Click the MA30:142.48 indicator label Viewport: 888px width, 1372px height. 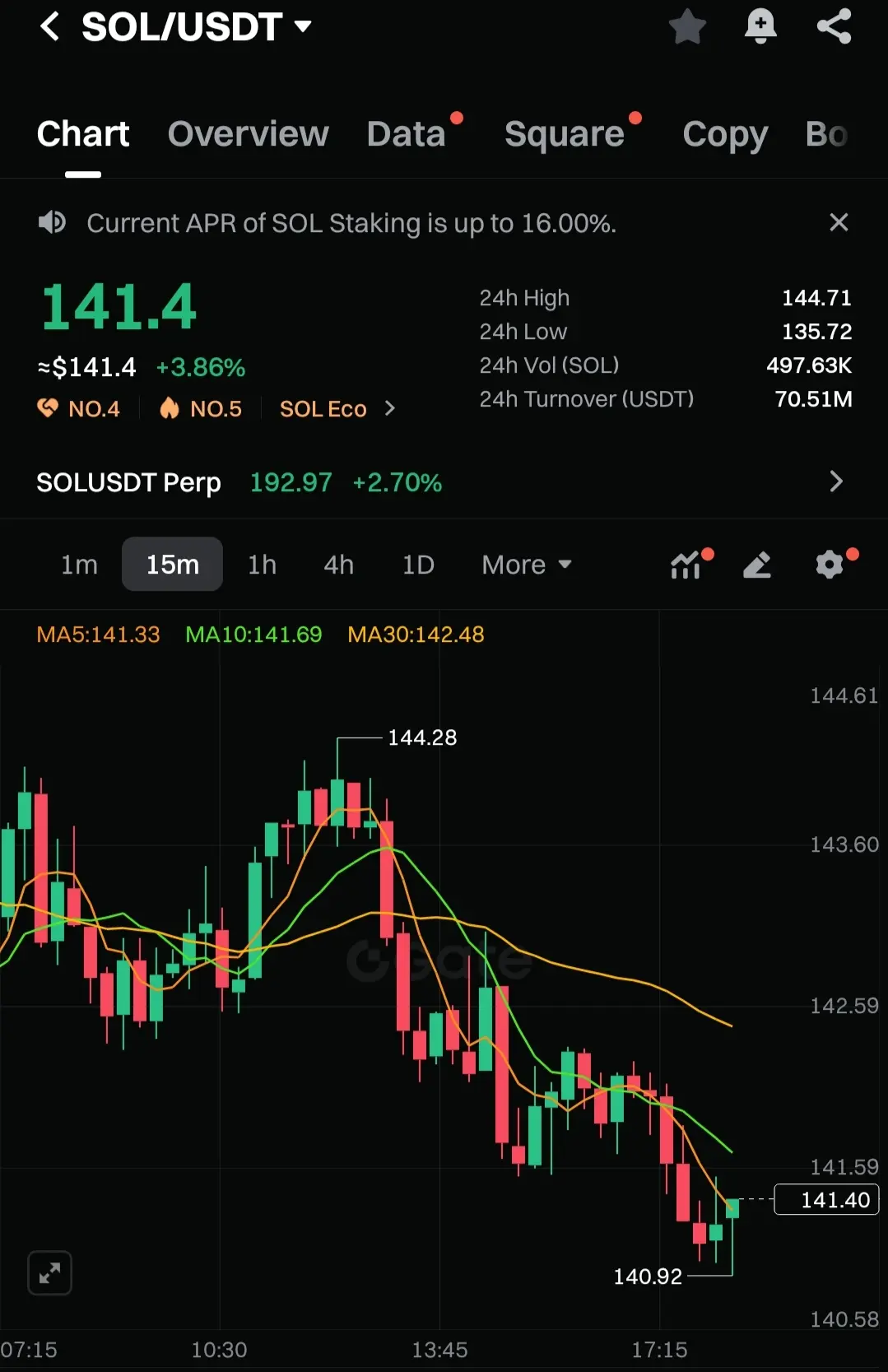[416, 635]
